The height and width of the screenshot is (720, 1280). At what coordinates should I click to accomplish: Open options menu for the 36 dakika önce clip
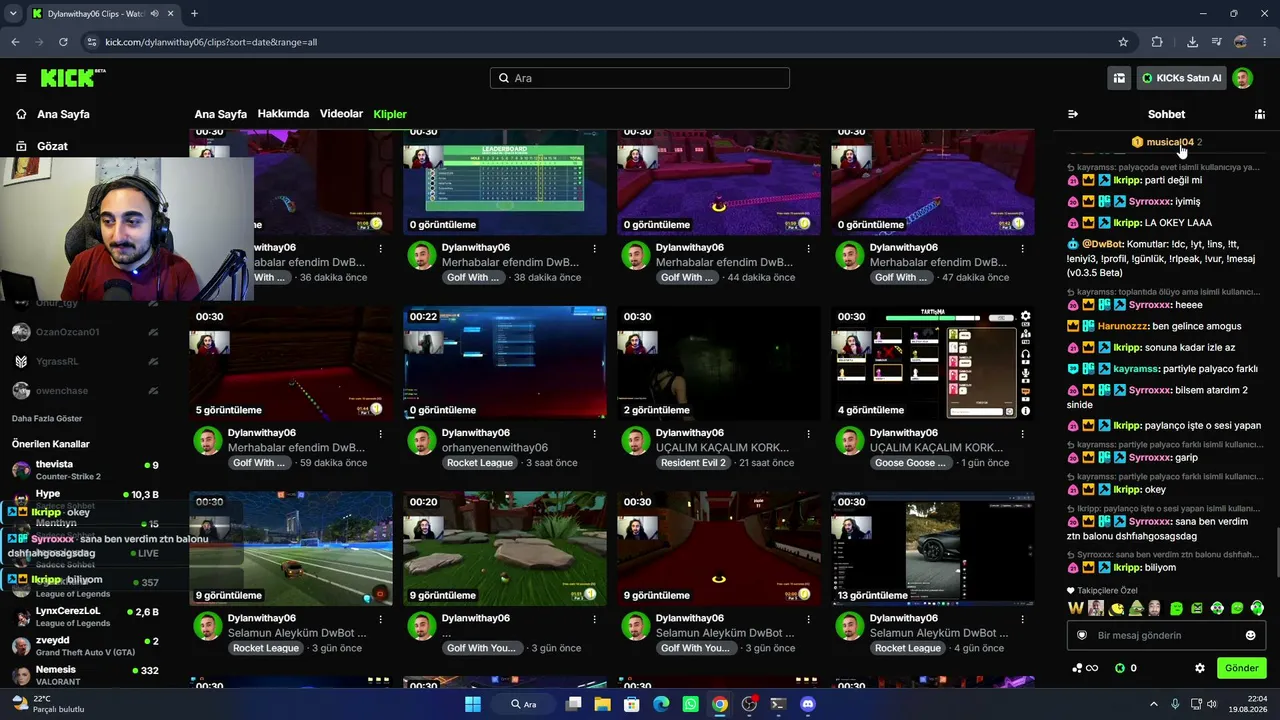[380, 248]
